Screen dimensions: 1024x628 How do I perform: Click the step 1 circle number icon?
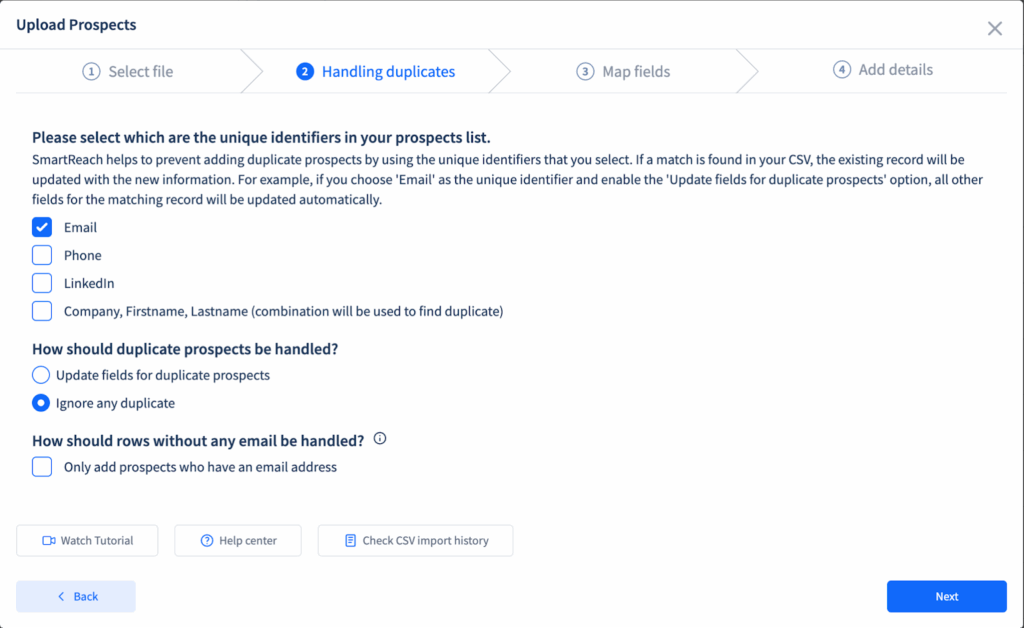[91, 71]
